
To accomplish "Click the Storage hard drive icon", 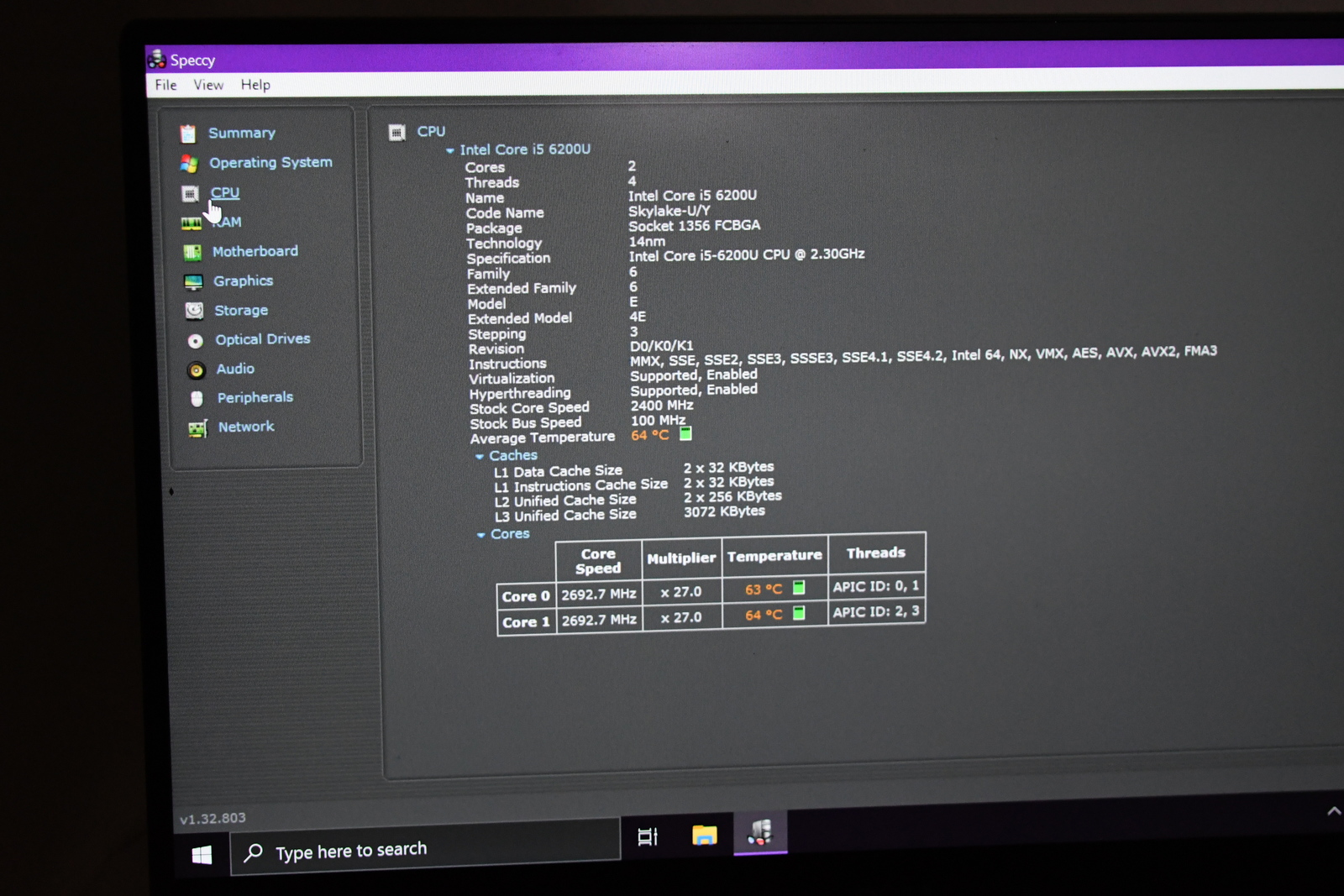I will pyautogui.click(x=194, y=311).
